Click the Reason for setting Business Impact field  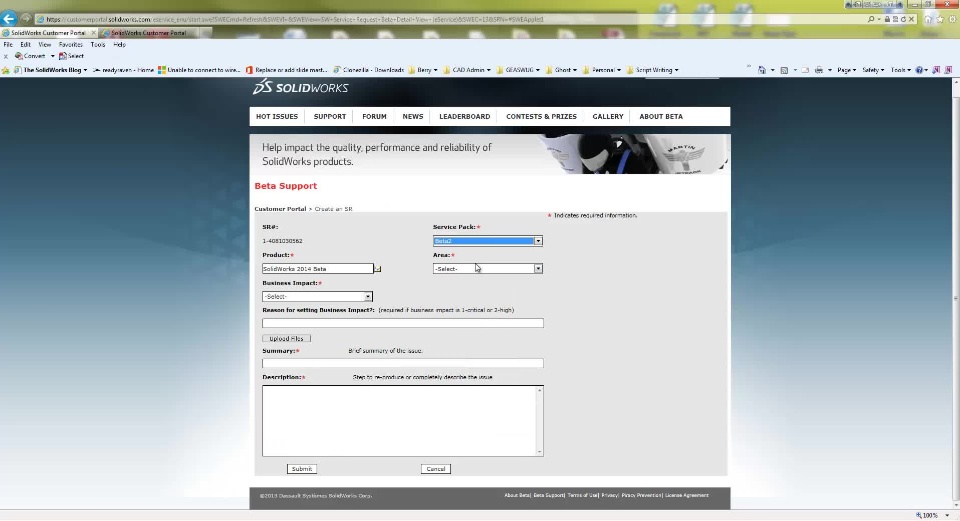(x=403, y=323)
